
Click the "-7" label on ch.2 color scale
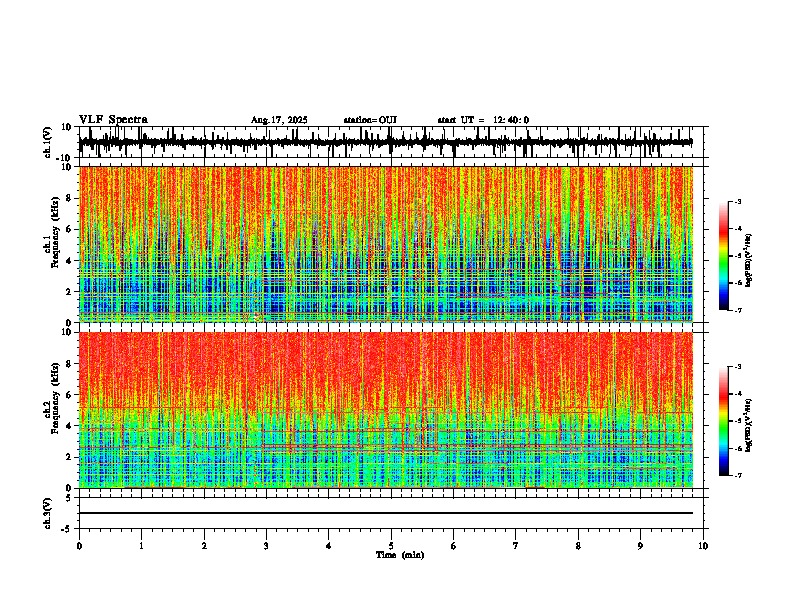pos(737,475)
